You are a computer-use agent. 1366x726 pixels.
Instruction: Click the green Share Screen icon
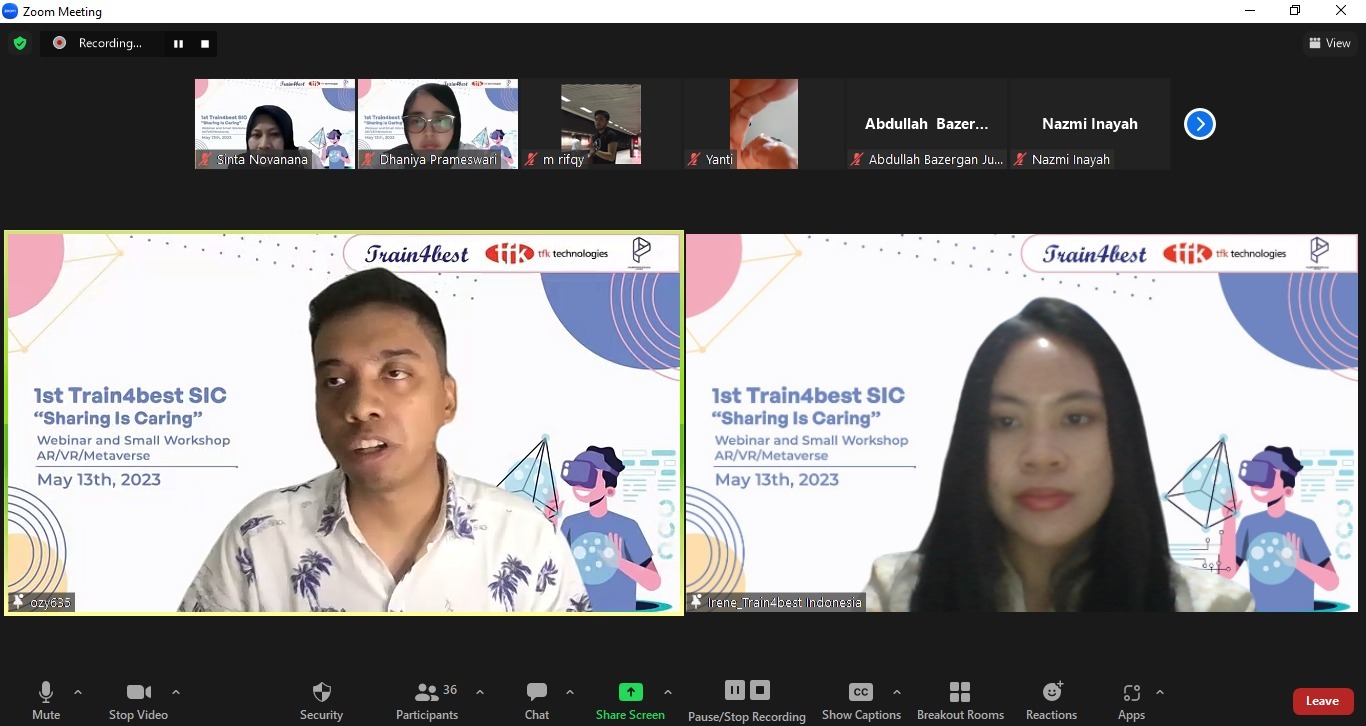[630, 692]
